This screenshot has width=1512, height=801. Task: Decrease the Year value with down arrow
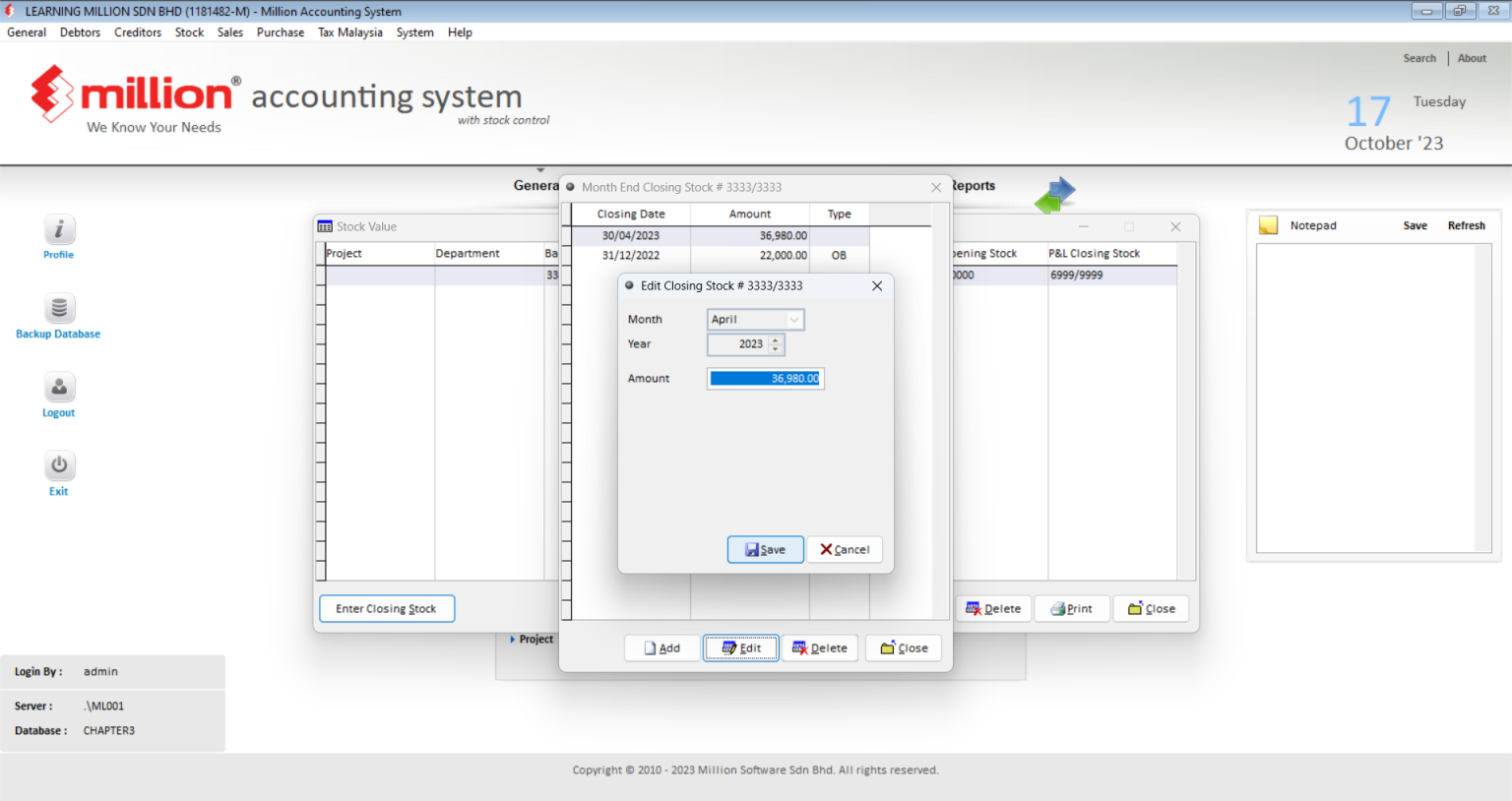click(x=776, y=349)
